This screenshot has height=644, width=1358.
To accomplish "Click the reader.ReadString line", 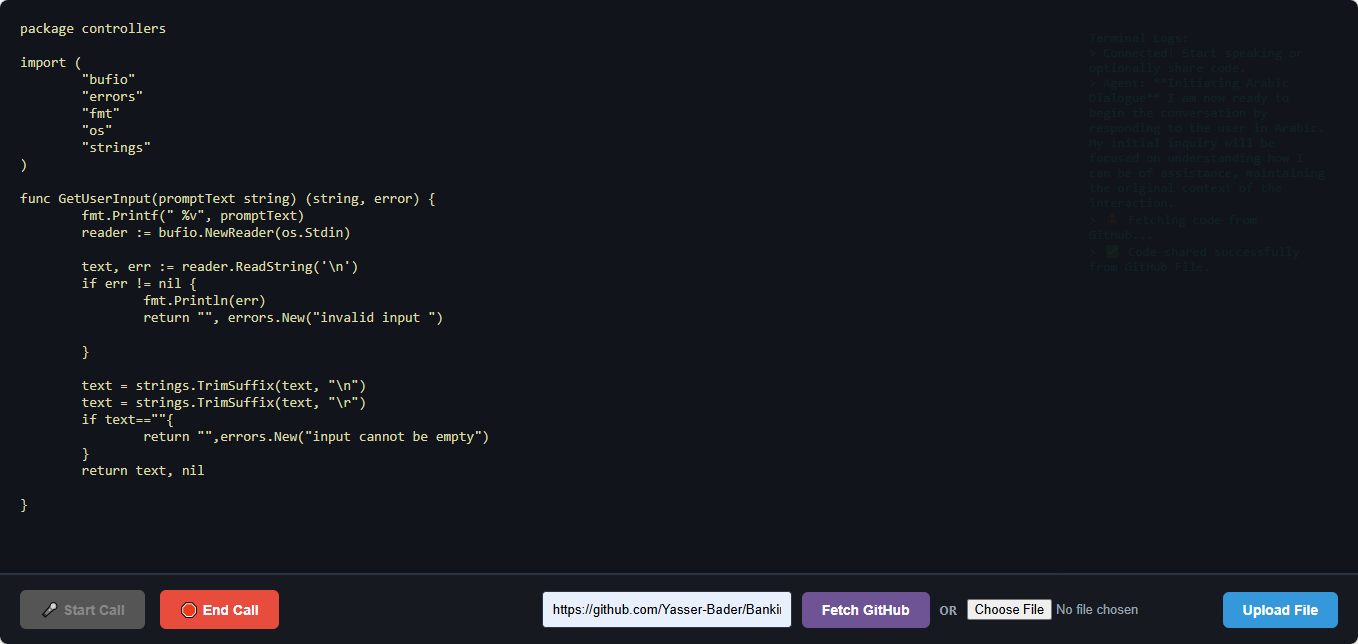I will tap(220, 267).
